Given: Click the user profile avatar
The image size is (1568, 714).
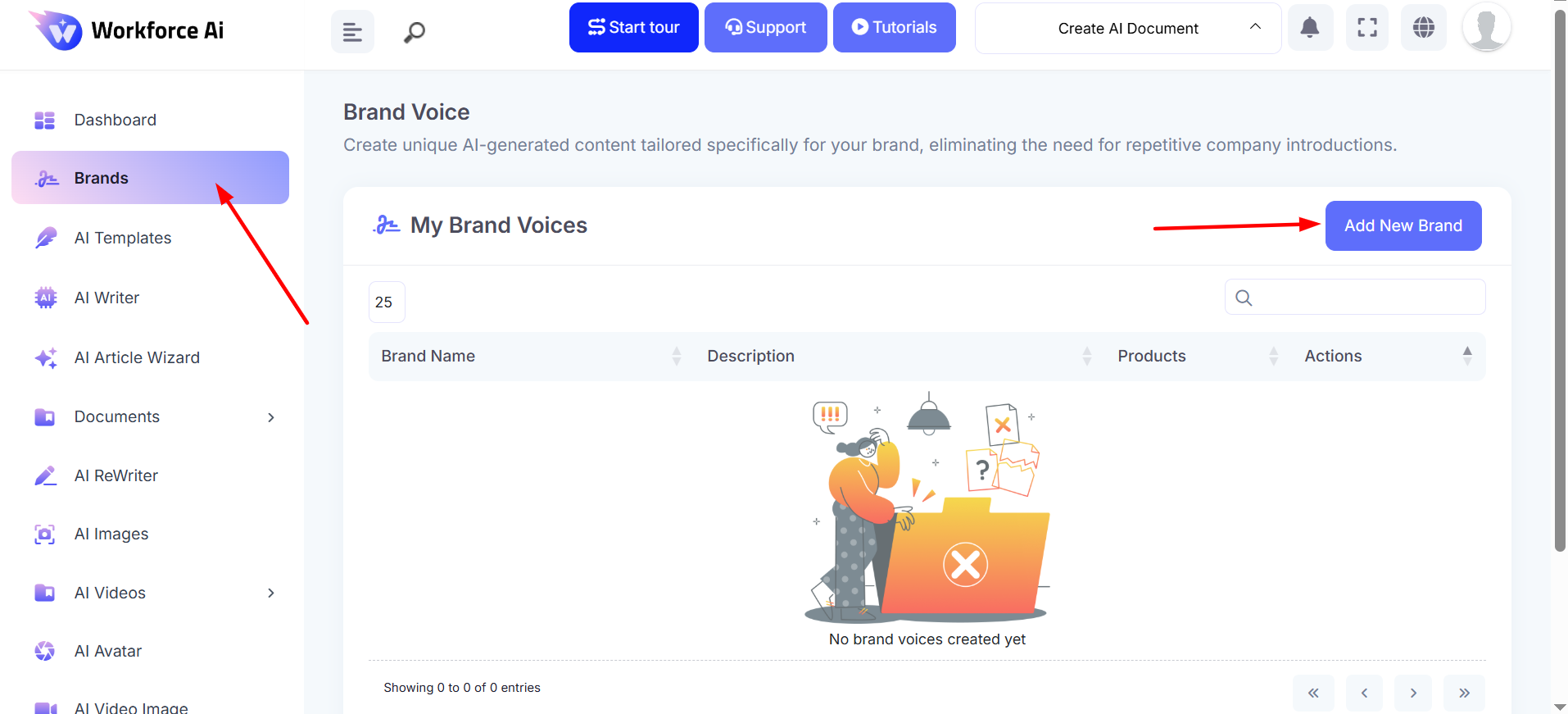Looking at the screenshot, I should point(1486,27).
